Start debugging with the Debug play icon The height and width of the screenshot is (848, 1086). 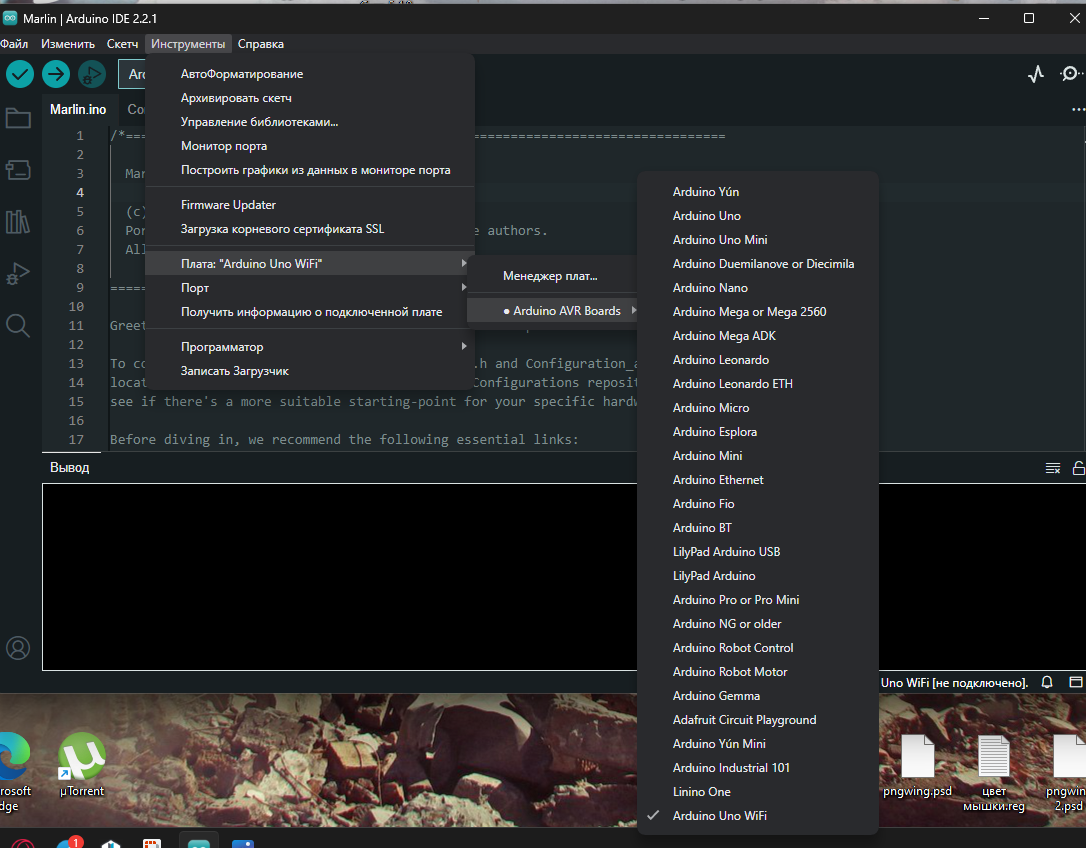[x=92, y=74]
